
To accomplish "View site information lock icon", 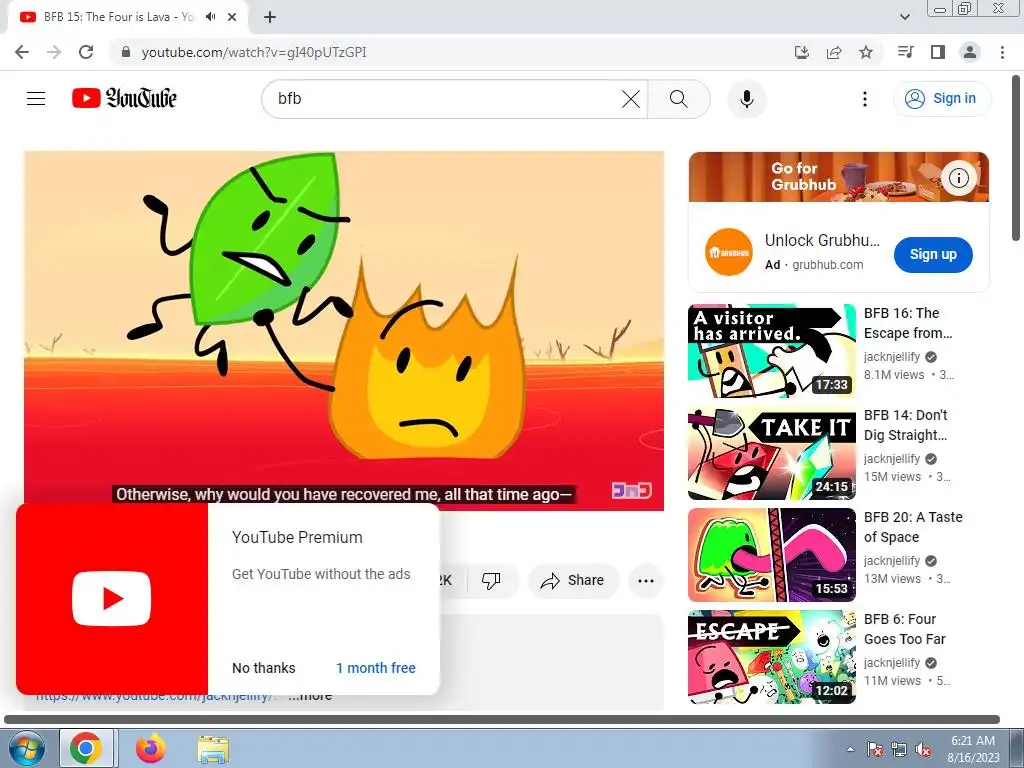I will pyautogui.click(x=126, y=52).
